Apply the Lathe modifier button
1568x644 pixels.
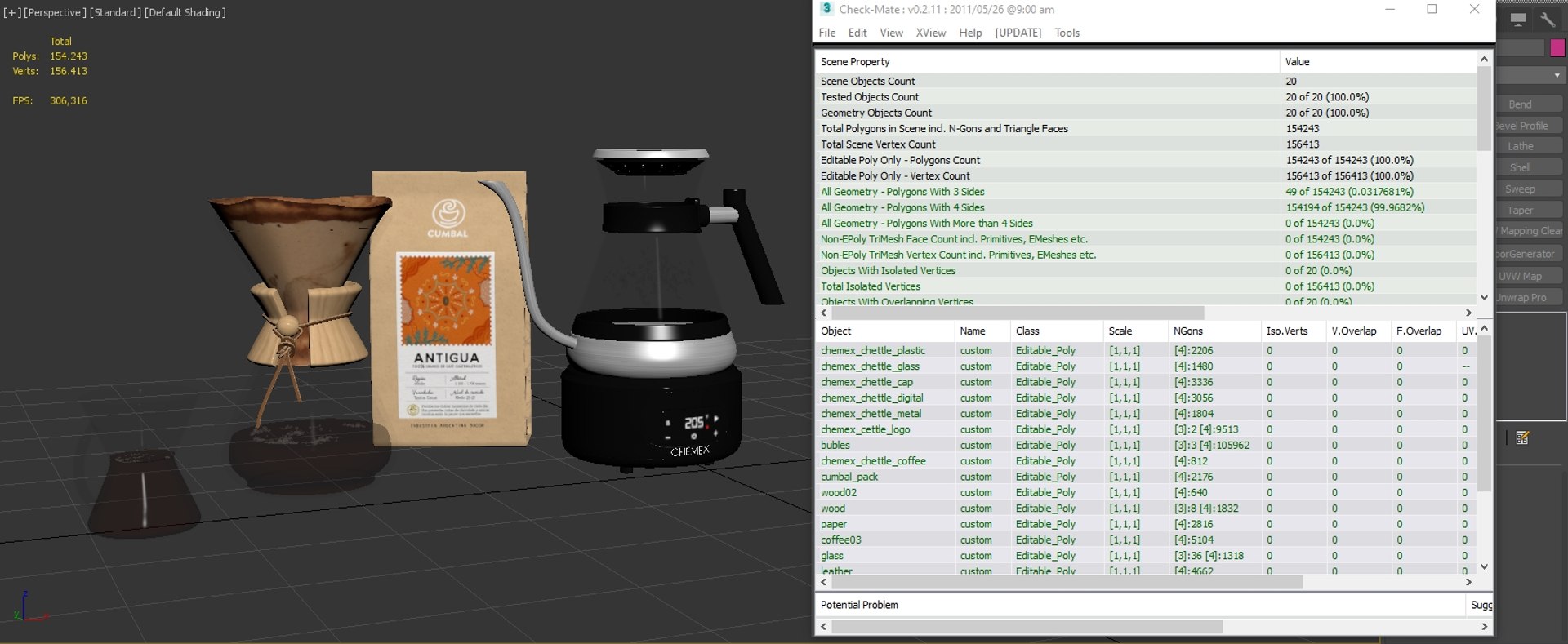1528,146
